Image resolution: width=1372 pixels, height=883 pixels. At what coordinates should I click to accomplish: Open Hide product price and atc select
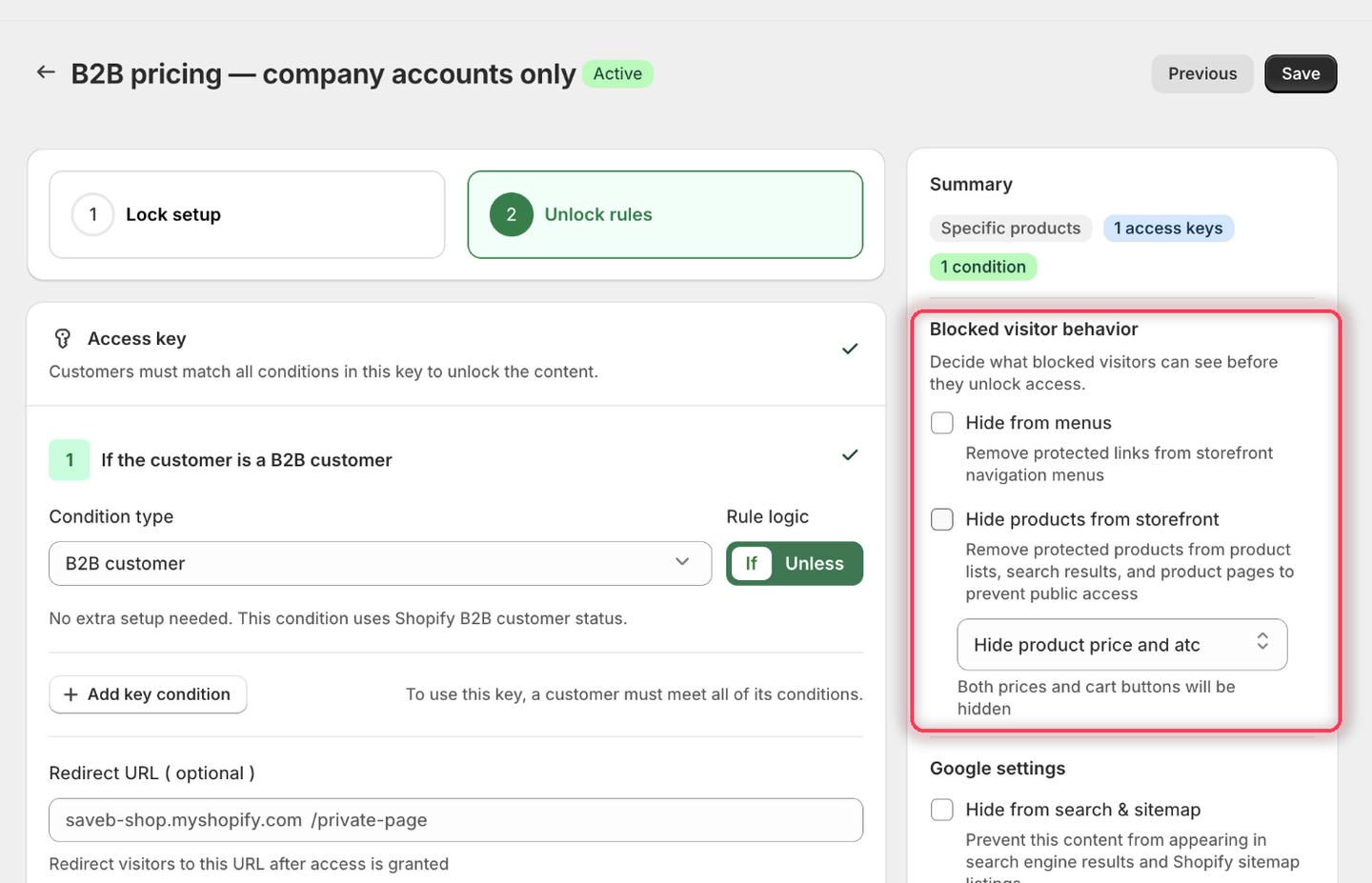[1122, 645]
